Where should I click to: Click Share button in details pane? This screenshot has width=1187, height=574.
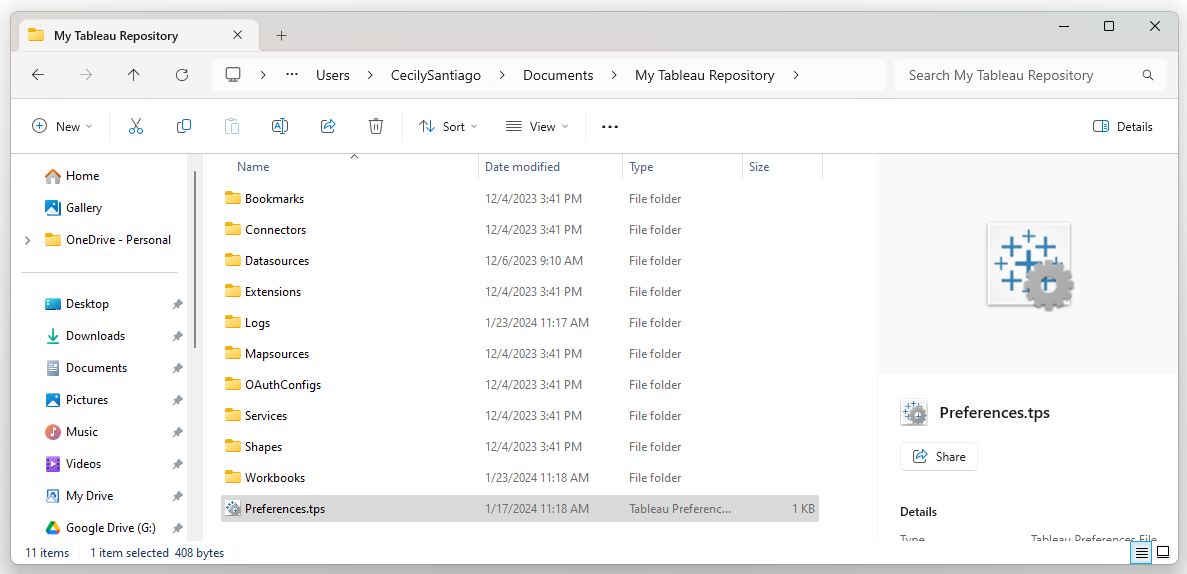coord(939,457)
